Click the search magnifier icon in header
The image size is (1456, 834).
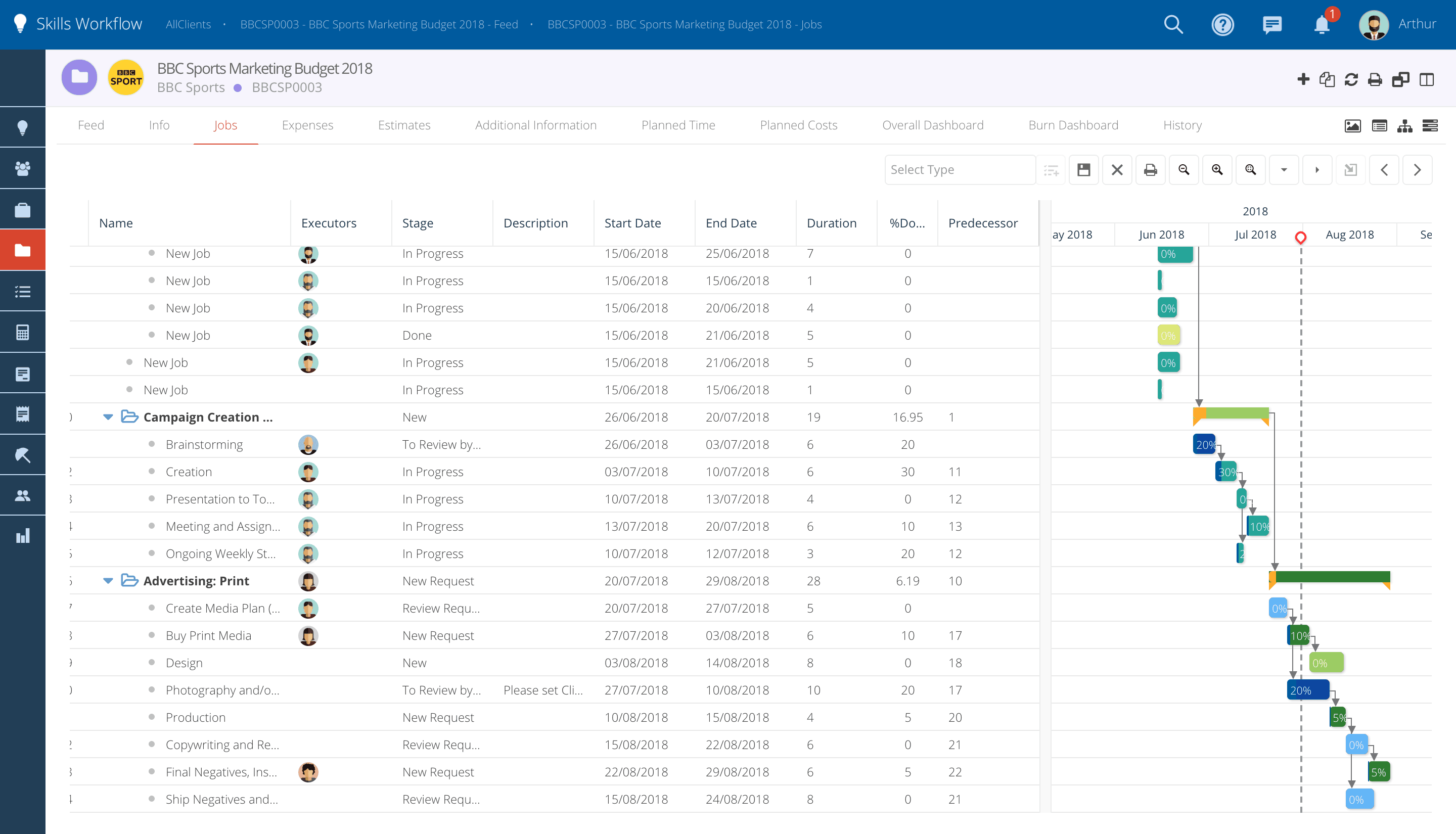coord(1173,25)
